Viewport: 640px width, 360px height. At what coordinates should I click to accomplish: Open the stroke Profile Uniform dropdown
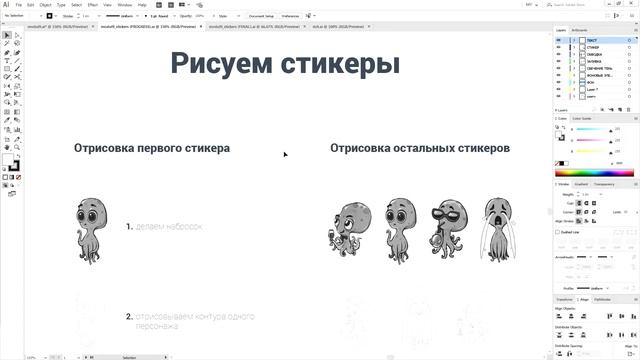[x=608, y=288]
